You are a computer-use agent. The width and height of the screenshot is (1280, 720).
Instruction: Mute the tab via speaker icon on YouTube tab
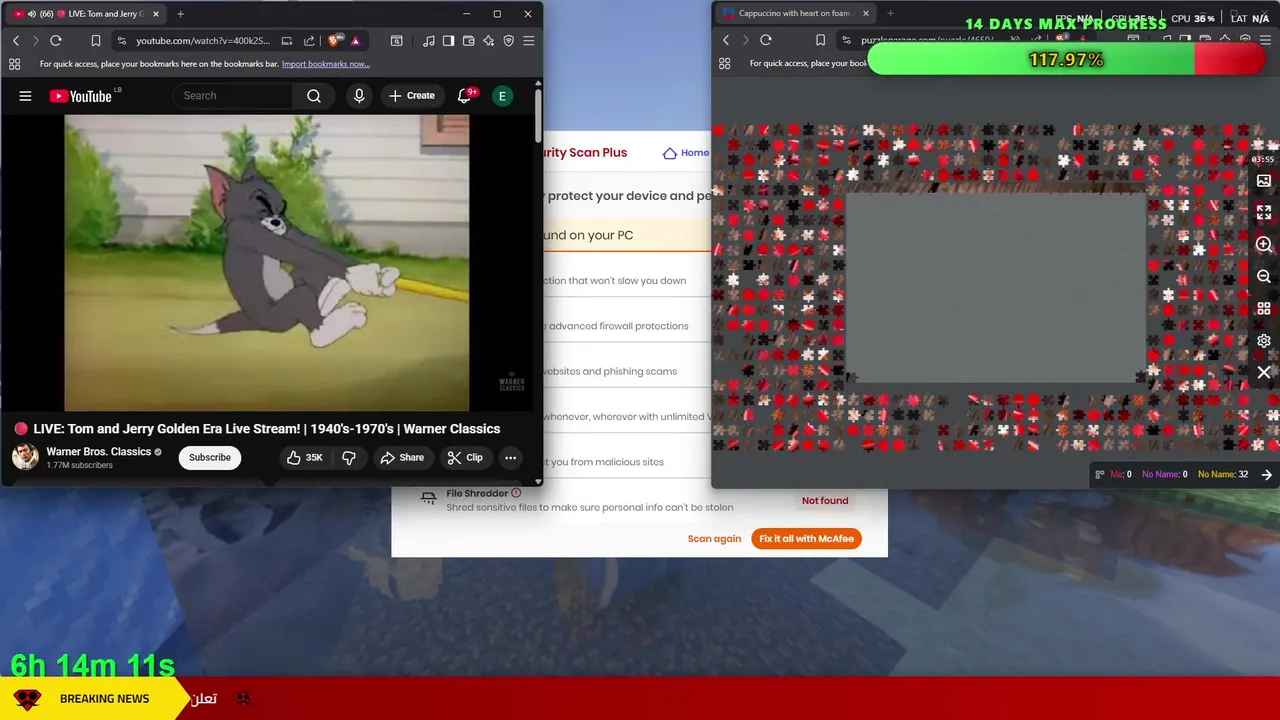[32, 14]
